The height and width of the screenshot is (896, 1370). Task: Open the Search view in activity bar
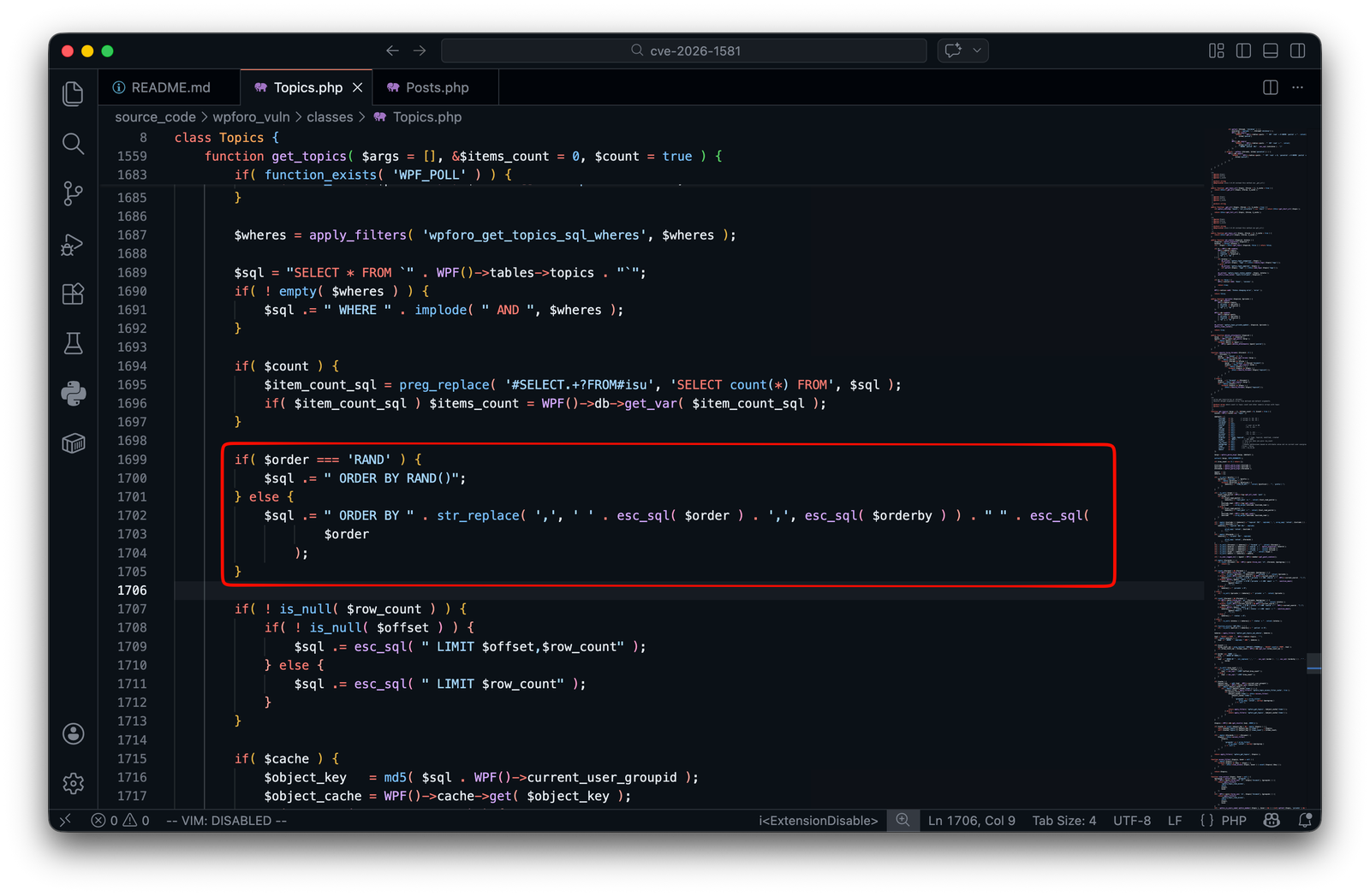click(74, 144)
